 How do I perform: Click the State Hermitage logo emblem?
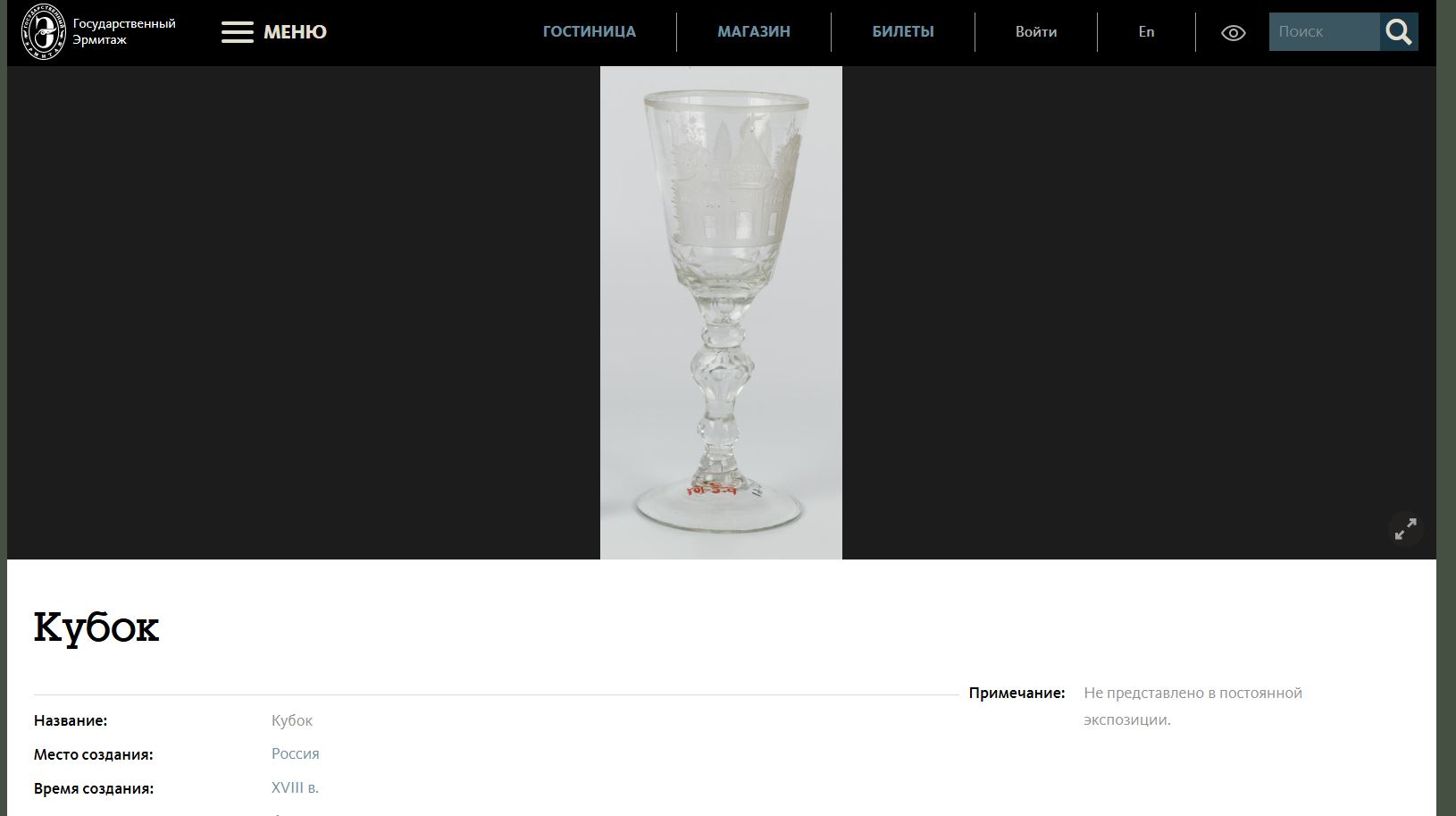click(x=44, y=32)
